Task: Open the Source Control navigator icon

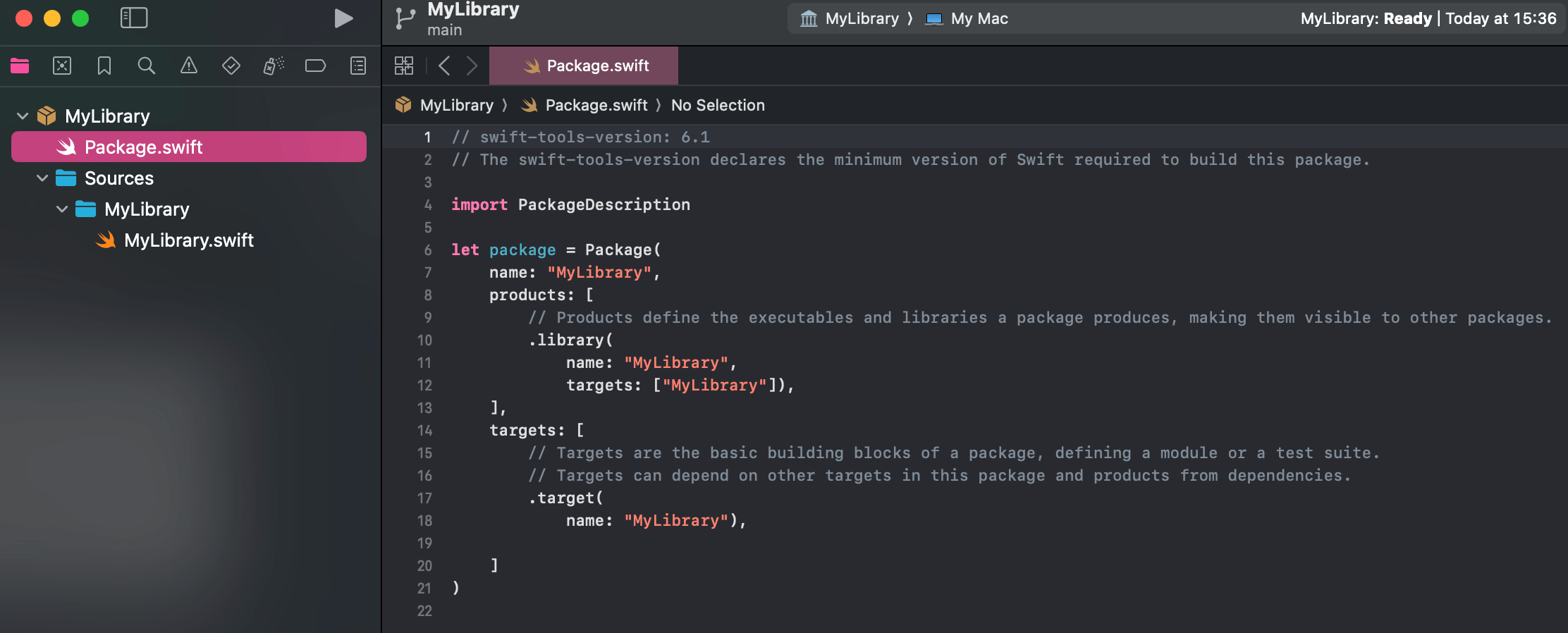Action: coord(62,66)
